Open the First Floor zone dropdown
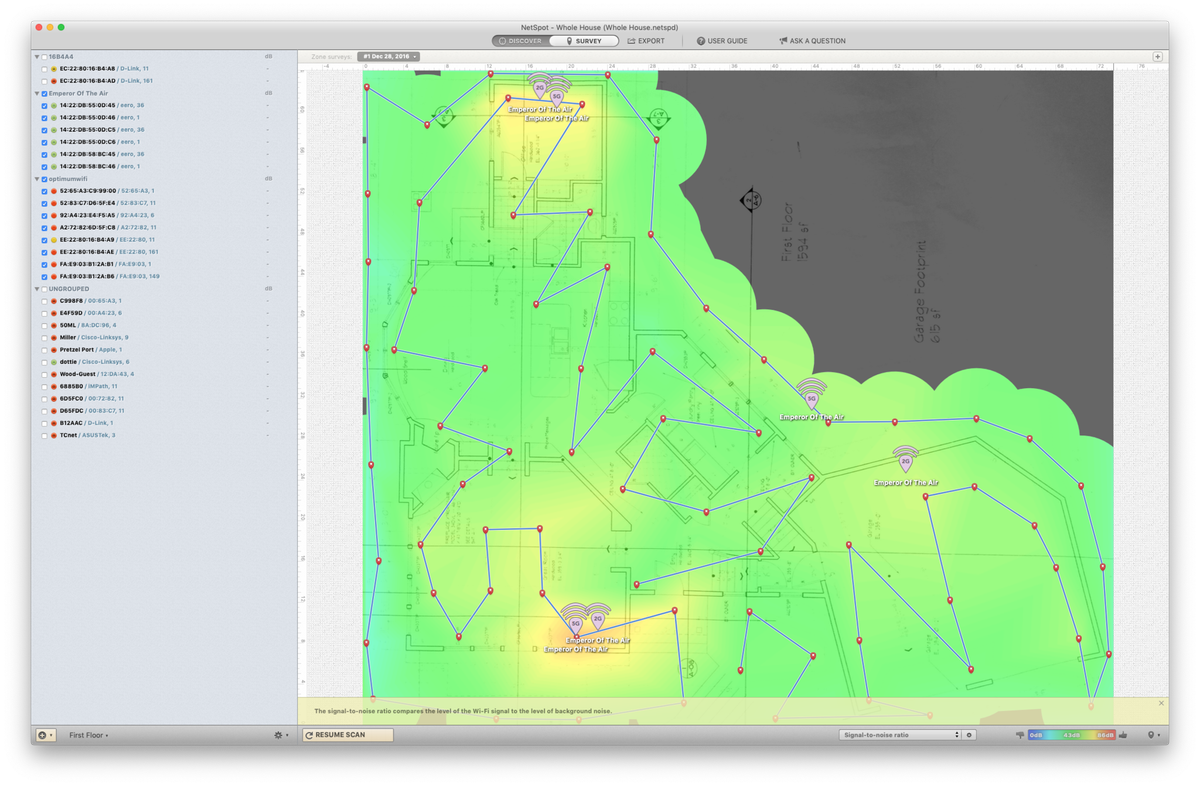Viewport: 1200px width, 786px height. click(x=89, y=735)
